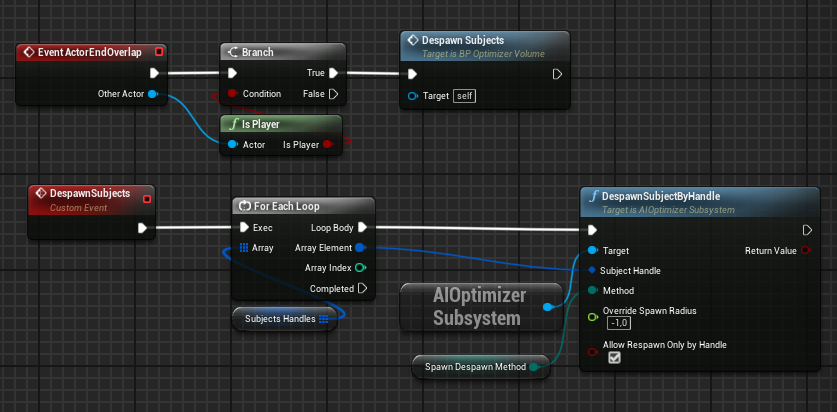Click the DespawnSubjects custom event delegate pin
This screenshot has width=837, height=412.
(147, 199)
